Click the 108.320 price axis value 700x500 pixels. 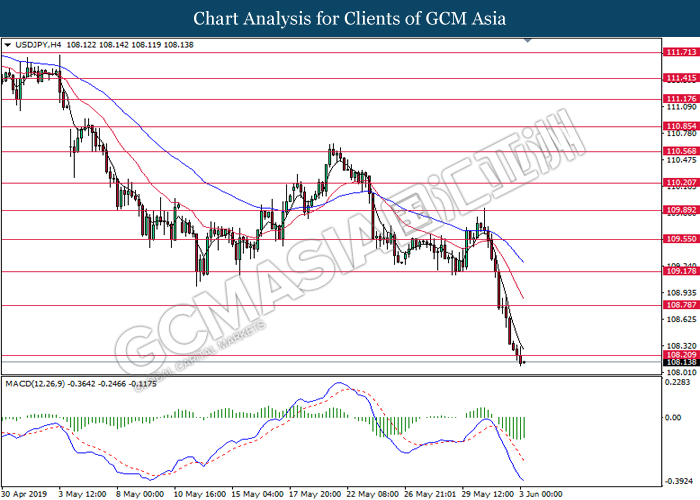(x=681, y=346)
